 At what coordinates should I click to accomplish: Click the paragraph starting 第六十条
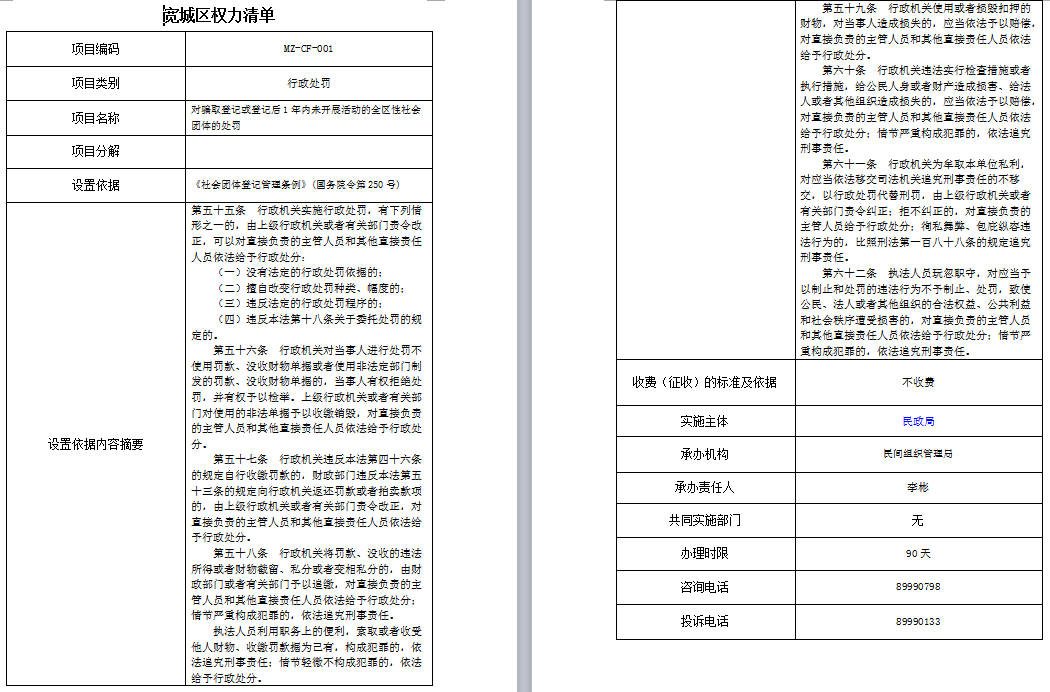[915, 109]
